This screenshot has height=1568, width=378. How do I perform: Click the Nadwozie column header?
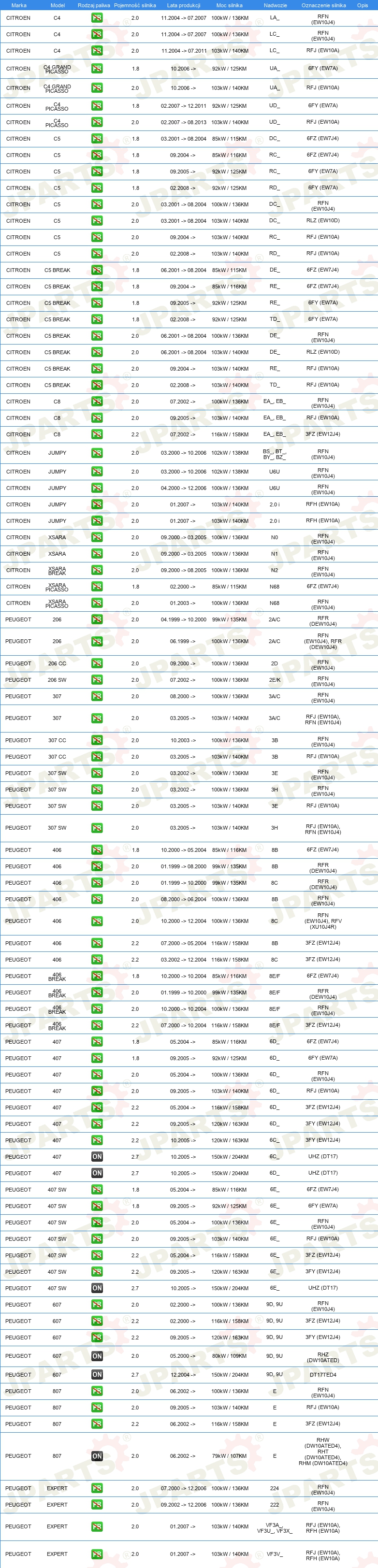coord(275,5)
